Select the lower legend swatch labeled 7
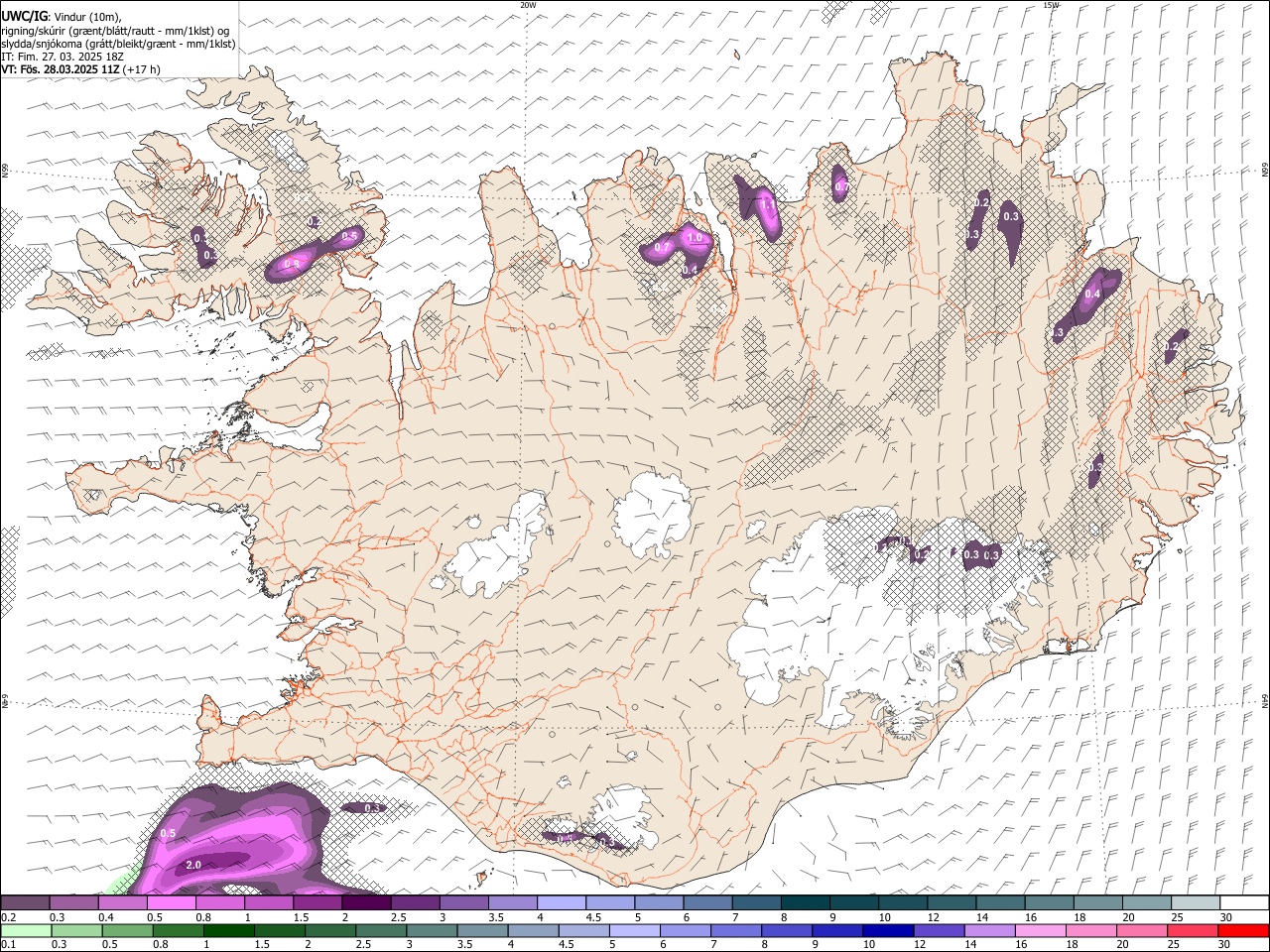Screen dimensions: 1270x952 point(735,930)
